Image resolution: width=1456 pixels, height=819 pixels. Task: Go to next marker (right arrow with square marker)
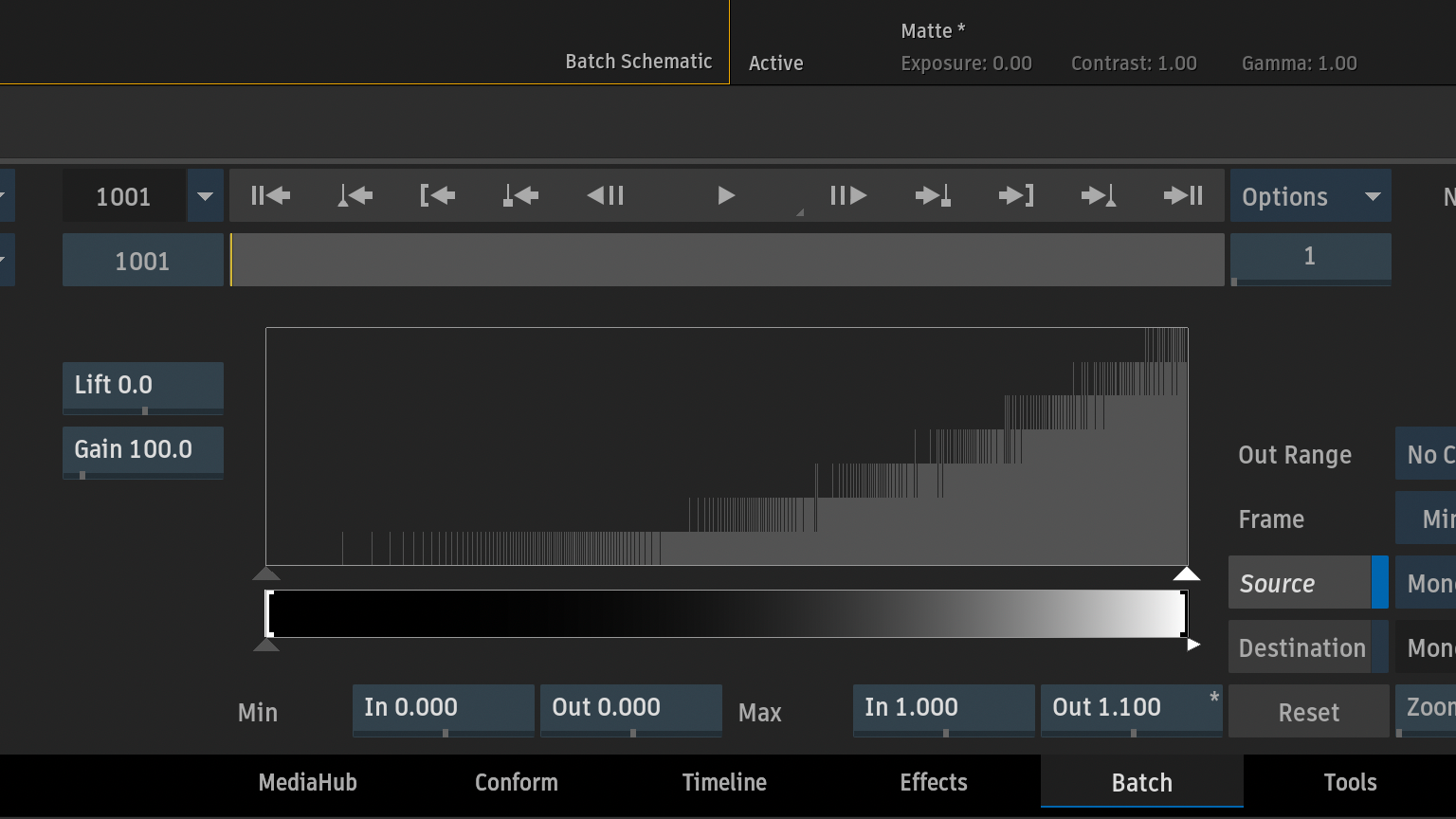933,195
